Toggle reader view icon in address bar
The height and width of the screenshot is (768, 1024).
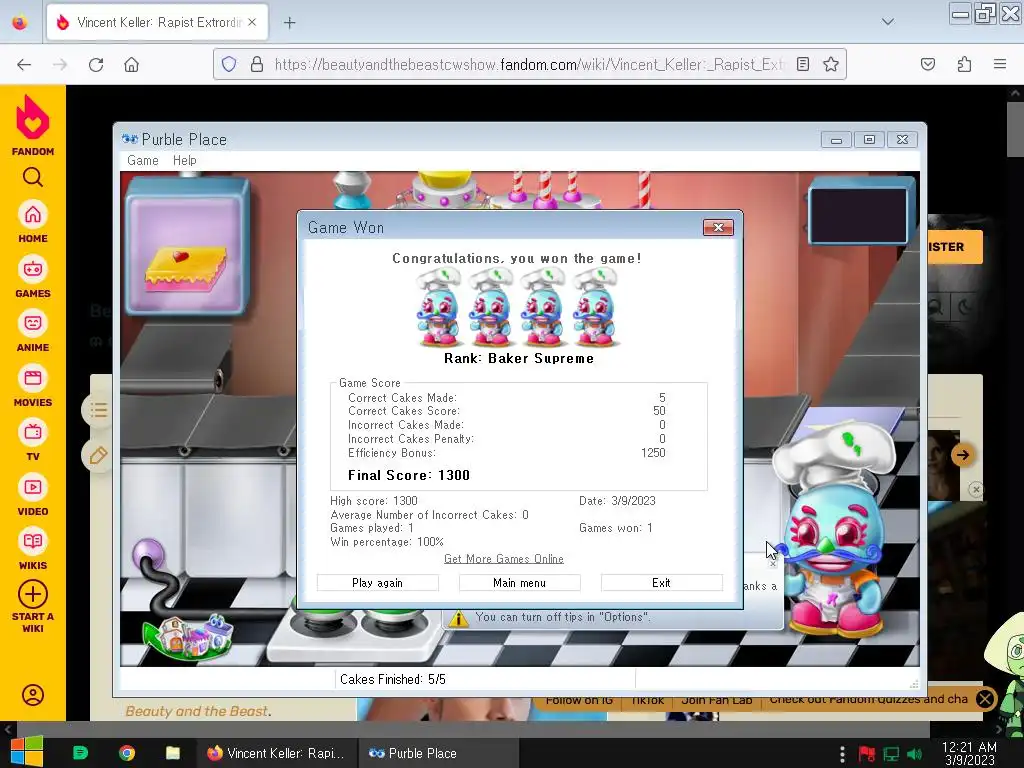click(x=803, y=64)
